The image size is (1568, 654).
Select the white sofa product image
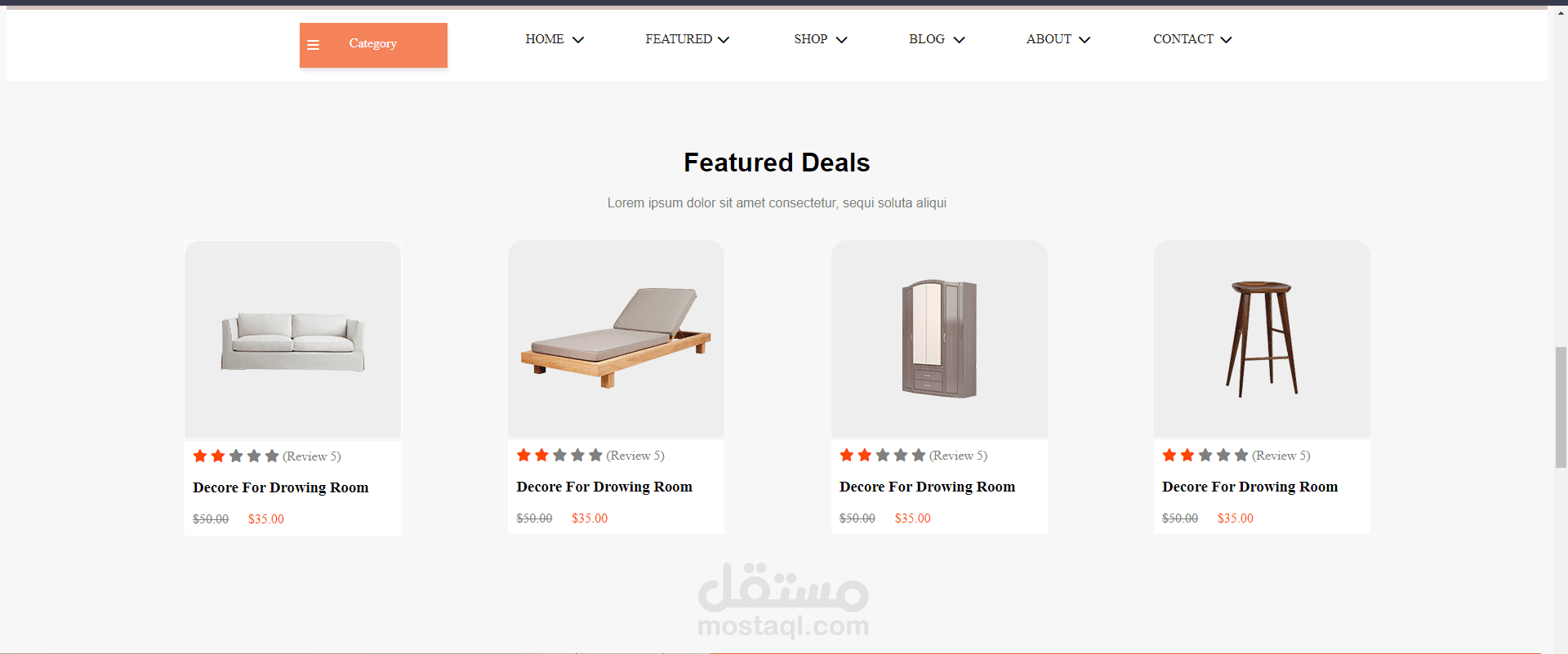pos(292,340)
